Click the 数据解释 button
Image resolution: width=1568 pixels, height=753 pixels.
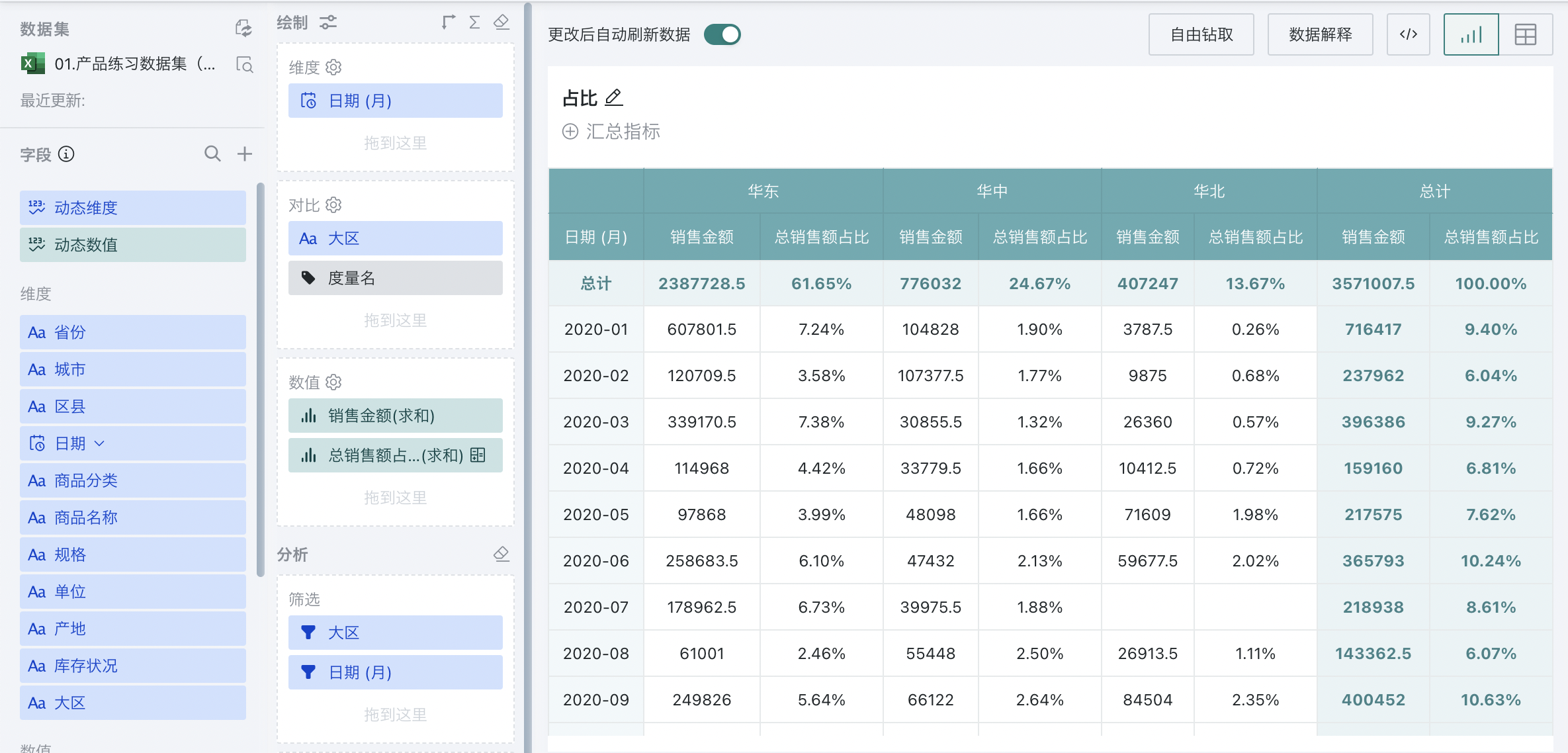1320,34
